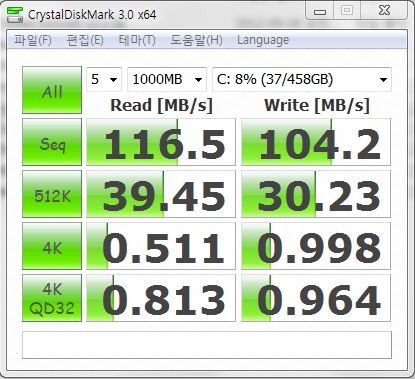Viewport: 415px width, 379px height.
Task: Open the Language menu
Action: pyautogui.click(x=263, y=40)
